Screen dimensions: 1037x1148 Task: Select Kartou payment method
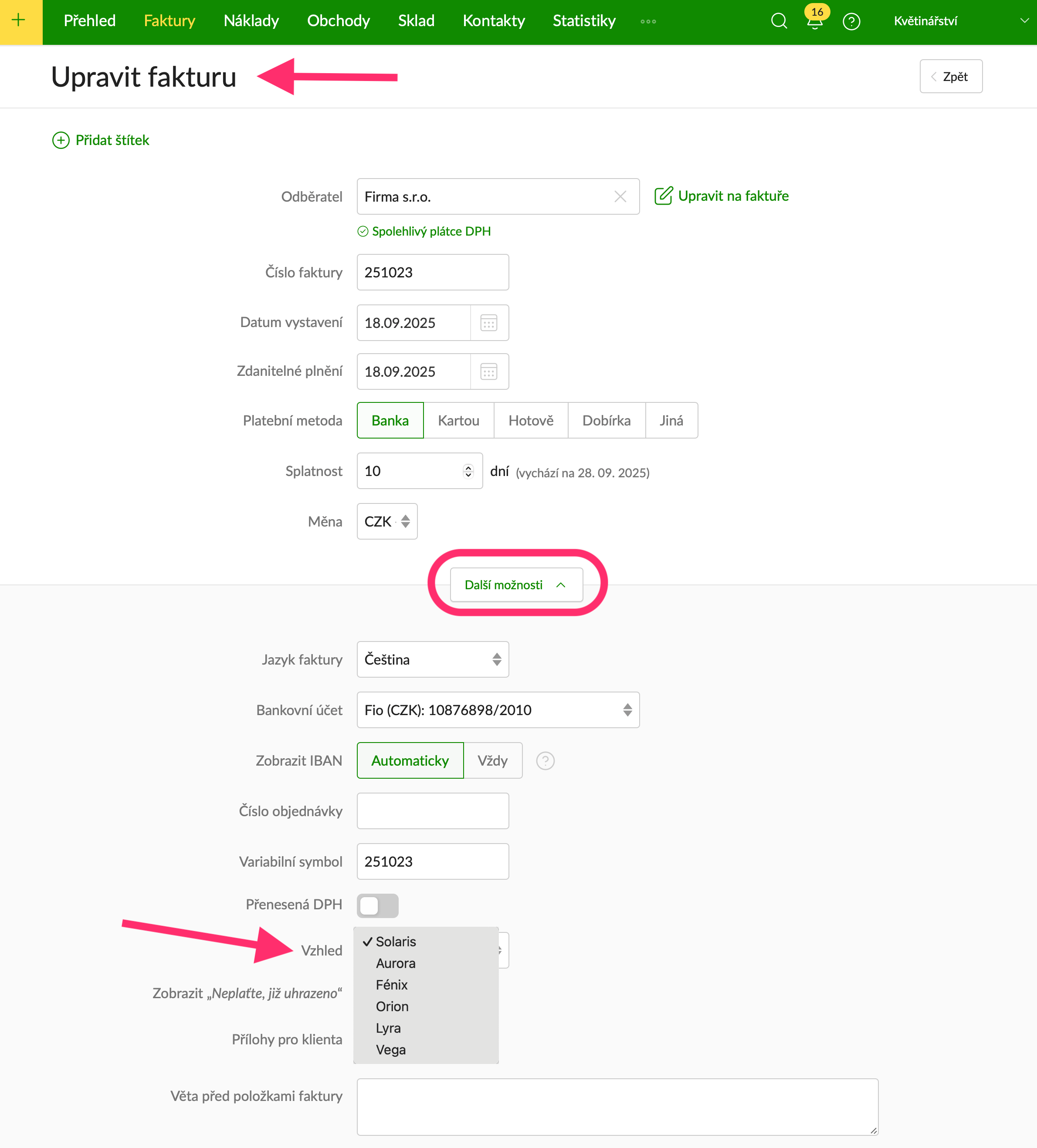click(458, 421)
